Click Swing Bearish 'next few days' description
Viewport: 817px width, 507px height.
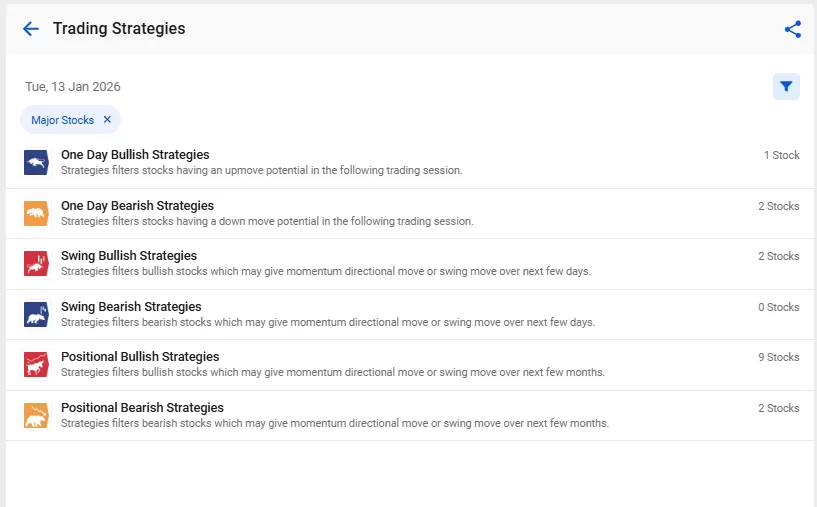point(328,323)
